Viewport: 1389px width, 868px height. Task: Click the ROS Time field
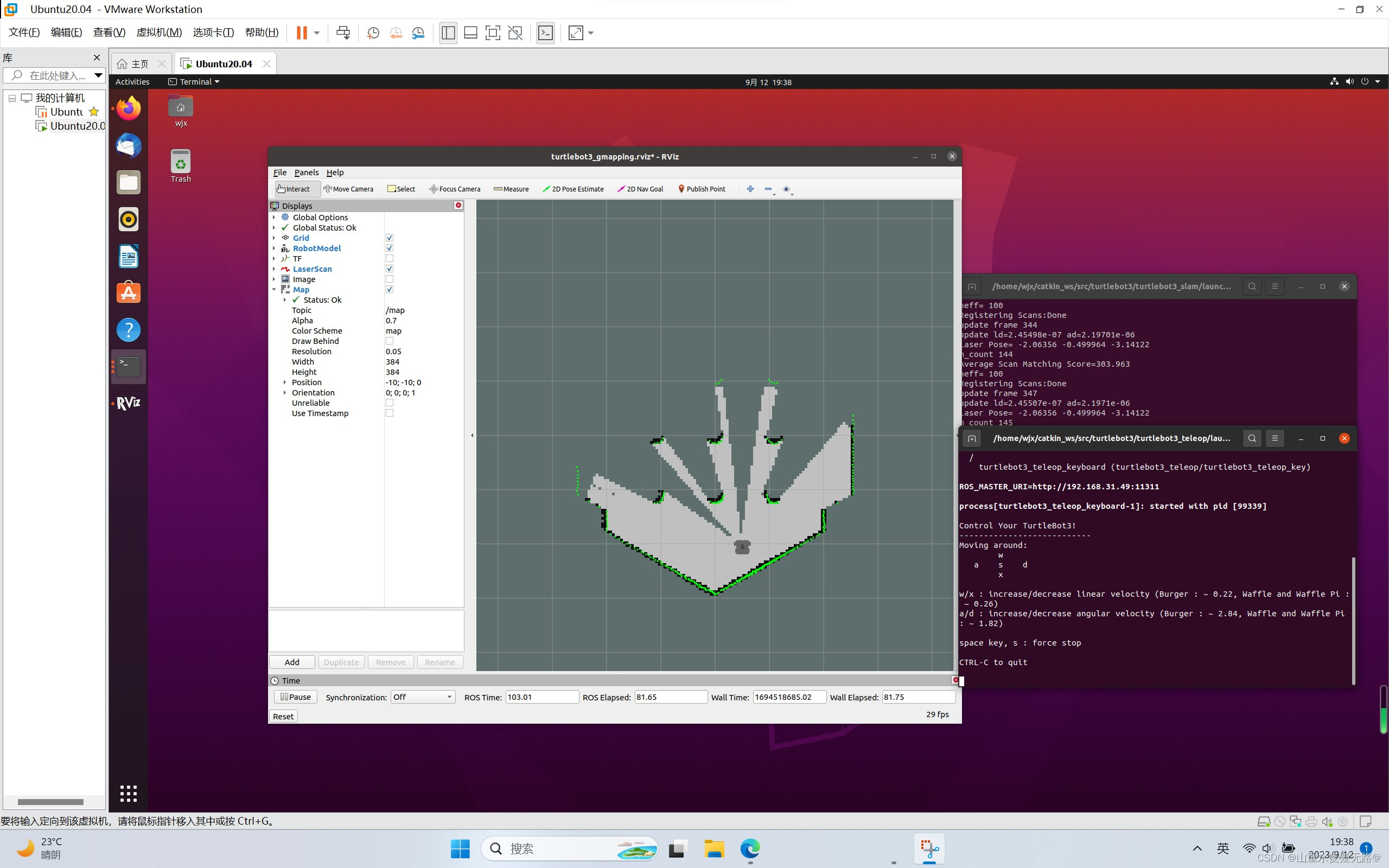click(542, 697)
